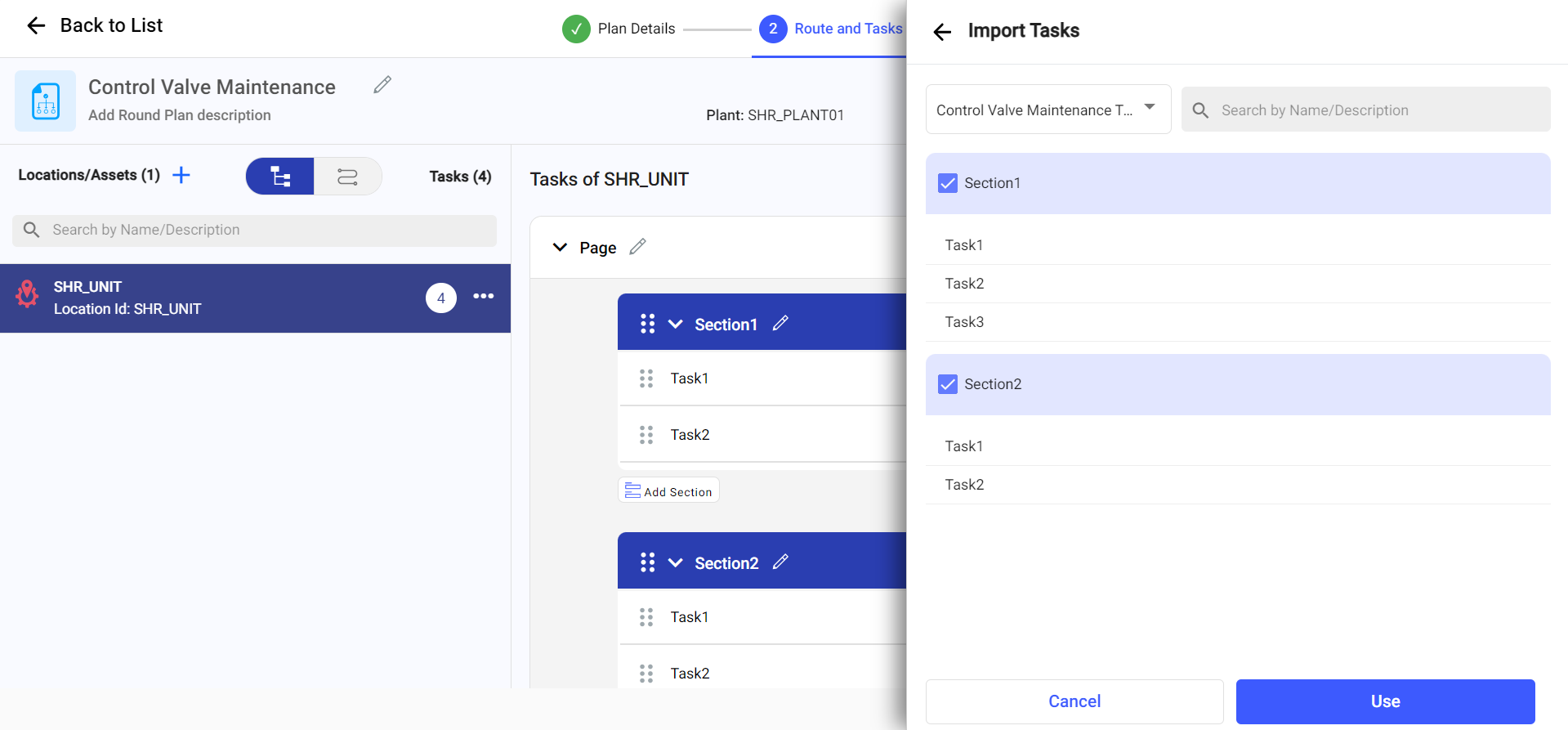Viewport: 1568px width, 730px height.
Task: Collapse the Page expander chevron
Action: pyautogui.click(x=560, y=247)
